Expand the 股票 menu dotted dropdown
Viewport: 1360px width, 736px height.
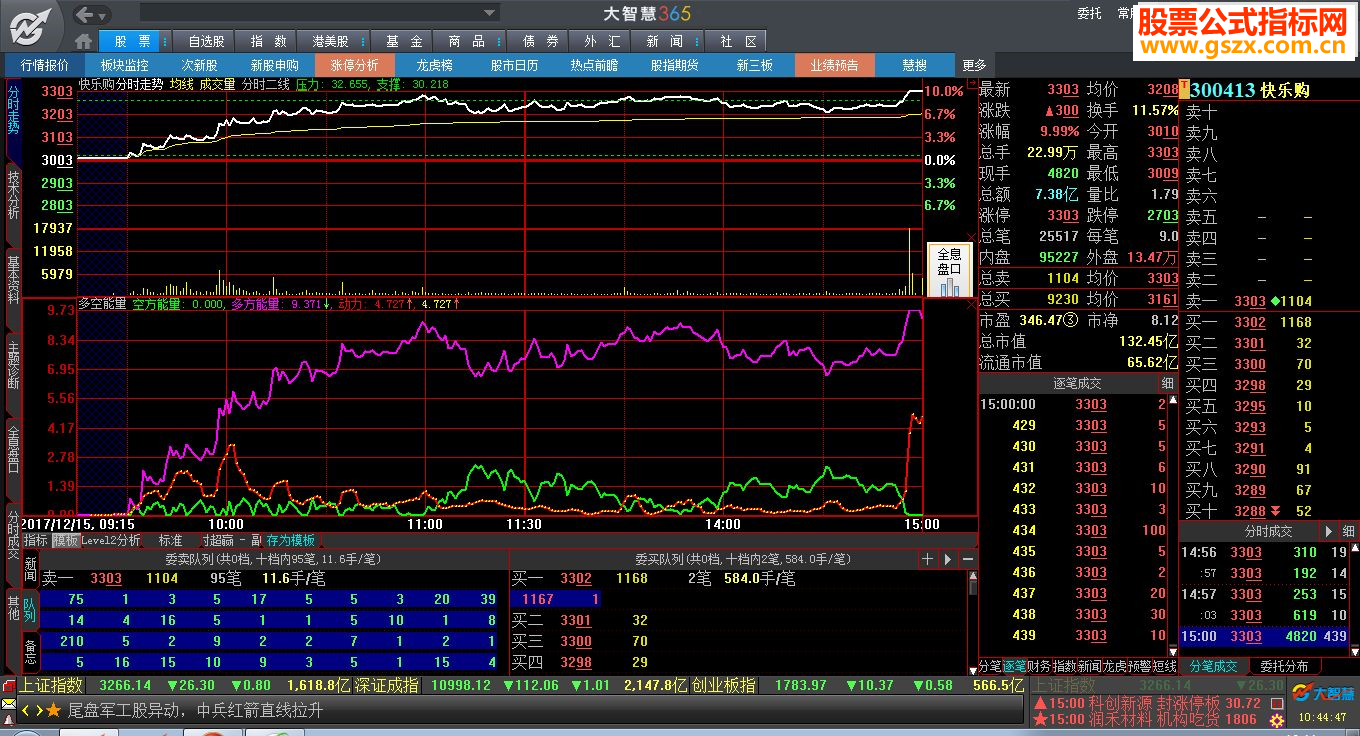(165, 41)
